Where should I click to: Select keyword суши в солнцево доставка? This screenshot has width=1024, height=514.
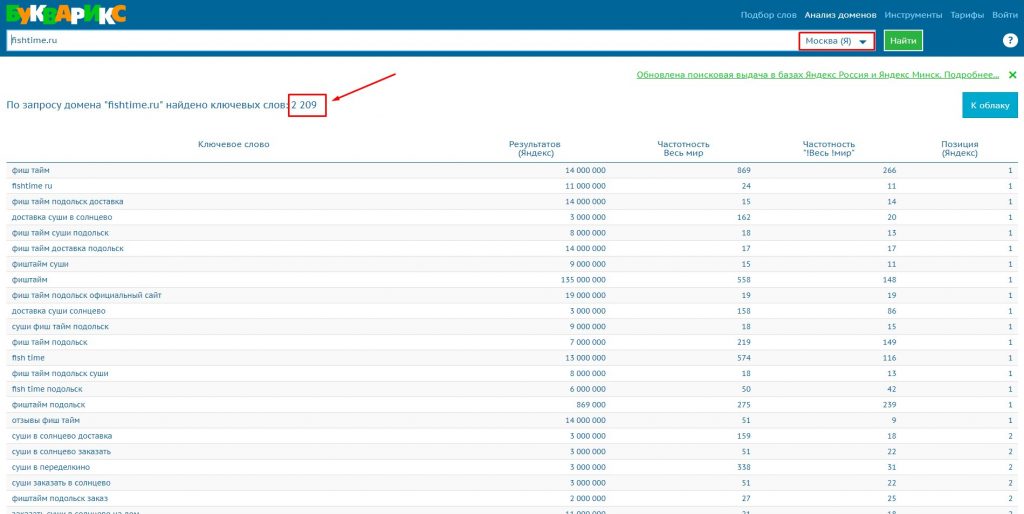(x=62, y=436)
